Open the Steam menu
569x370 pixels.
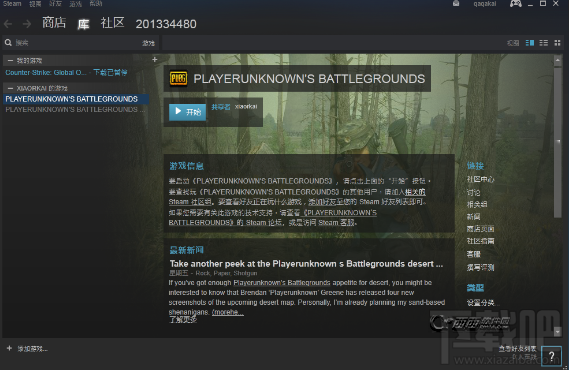[12, 4]
